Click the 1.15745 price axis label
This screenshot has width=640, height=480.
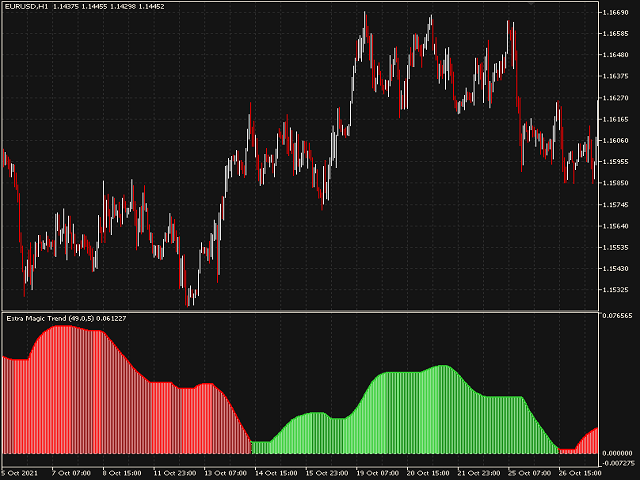point(616,204)
